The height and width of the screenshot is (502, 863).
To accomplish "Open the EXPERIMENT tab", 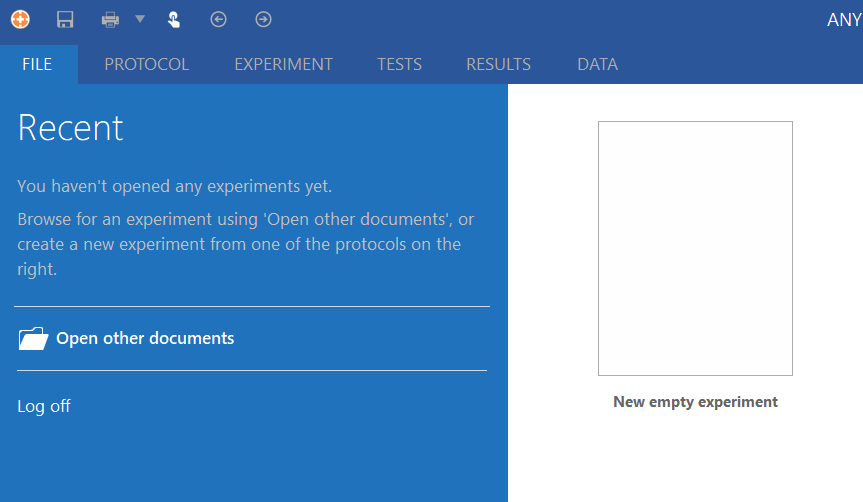I will [x=283, y=64].
